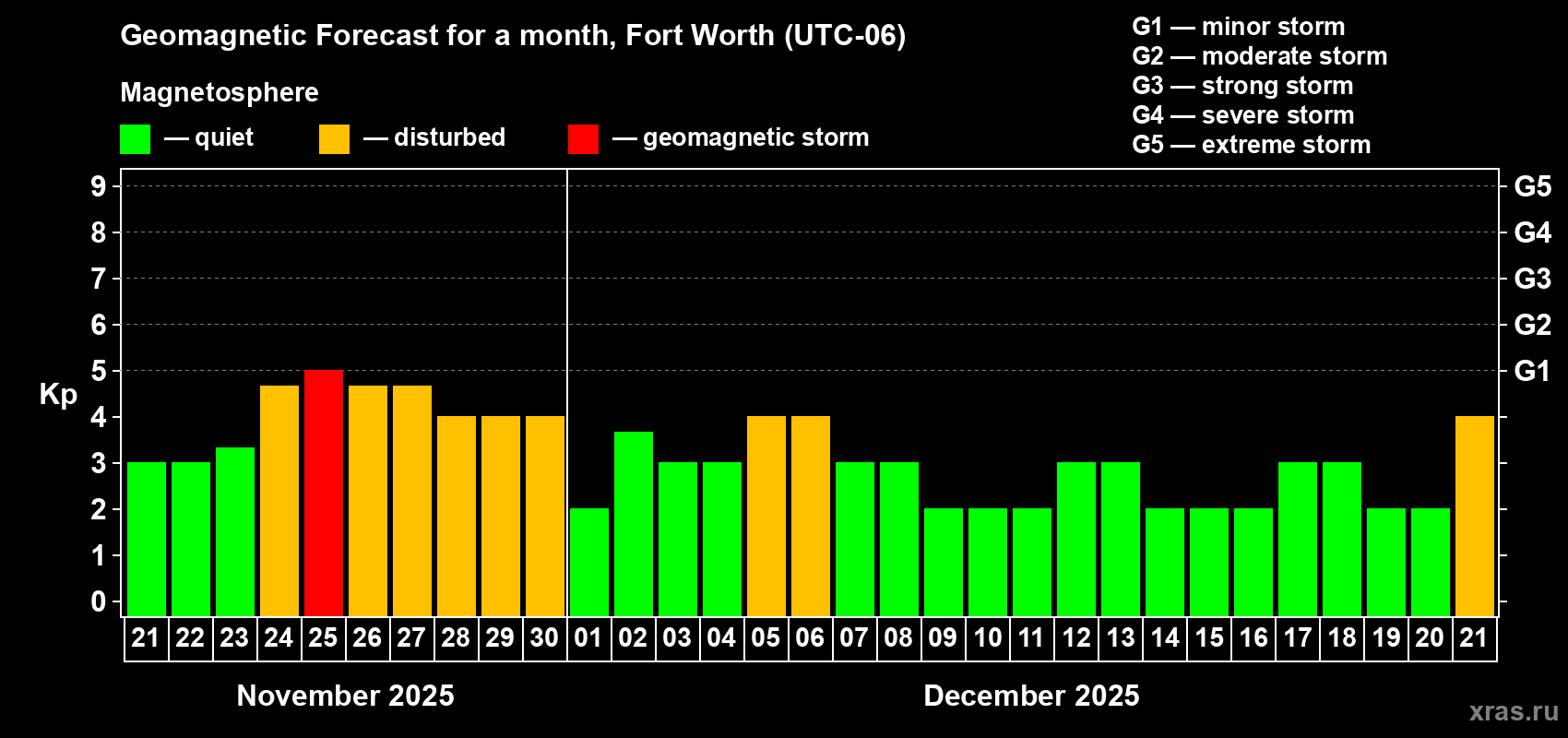Click the Geomagnetic Forecast chart title
Viewport: 1568px width, 738px height.
(513, 36)
